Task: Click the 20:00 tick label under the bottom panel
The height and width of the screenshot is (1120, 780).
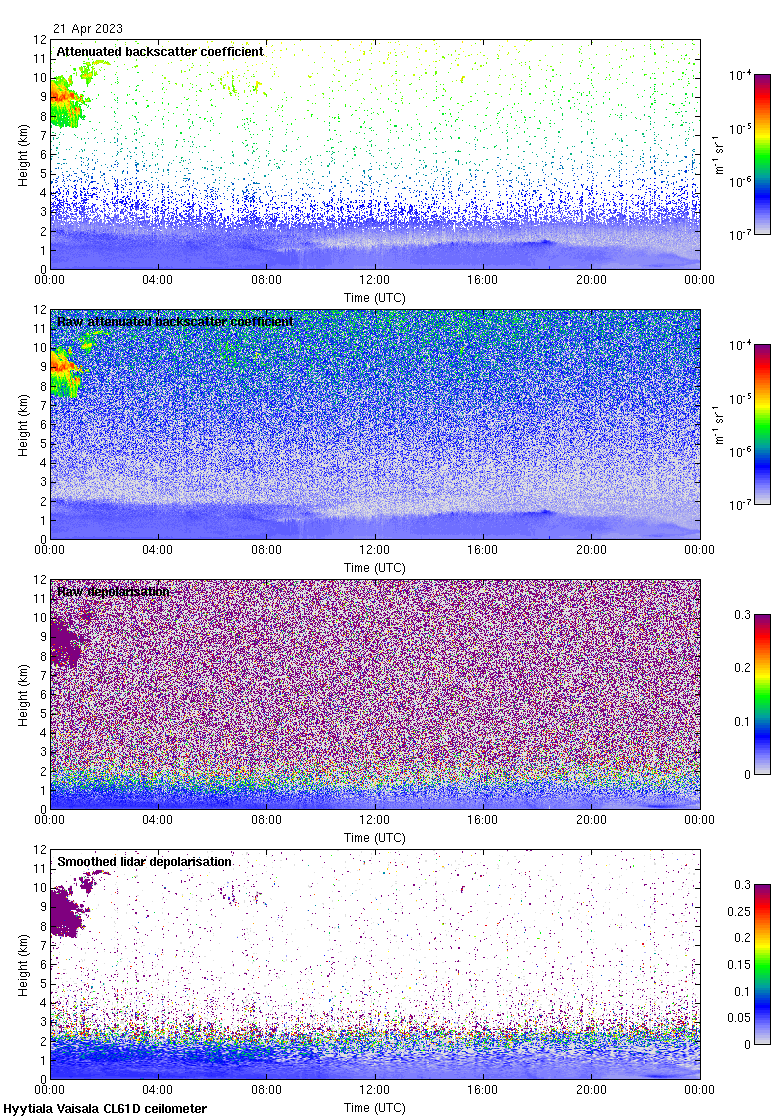Action: click(x=591, y=1091)
